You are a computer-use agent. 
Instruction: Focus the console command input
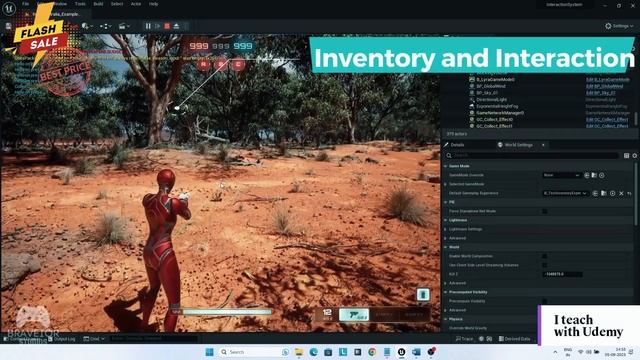point(153,339)
